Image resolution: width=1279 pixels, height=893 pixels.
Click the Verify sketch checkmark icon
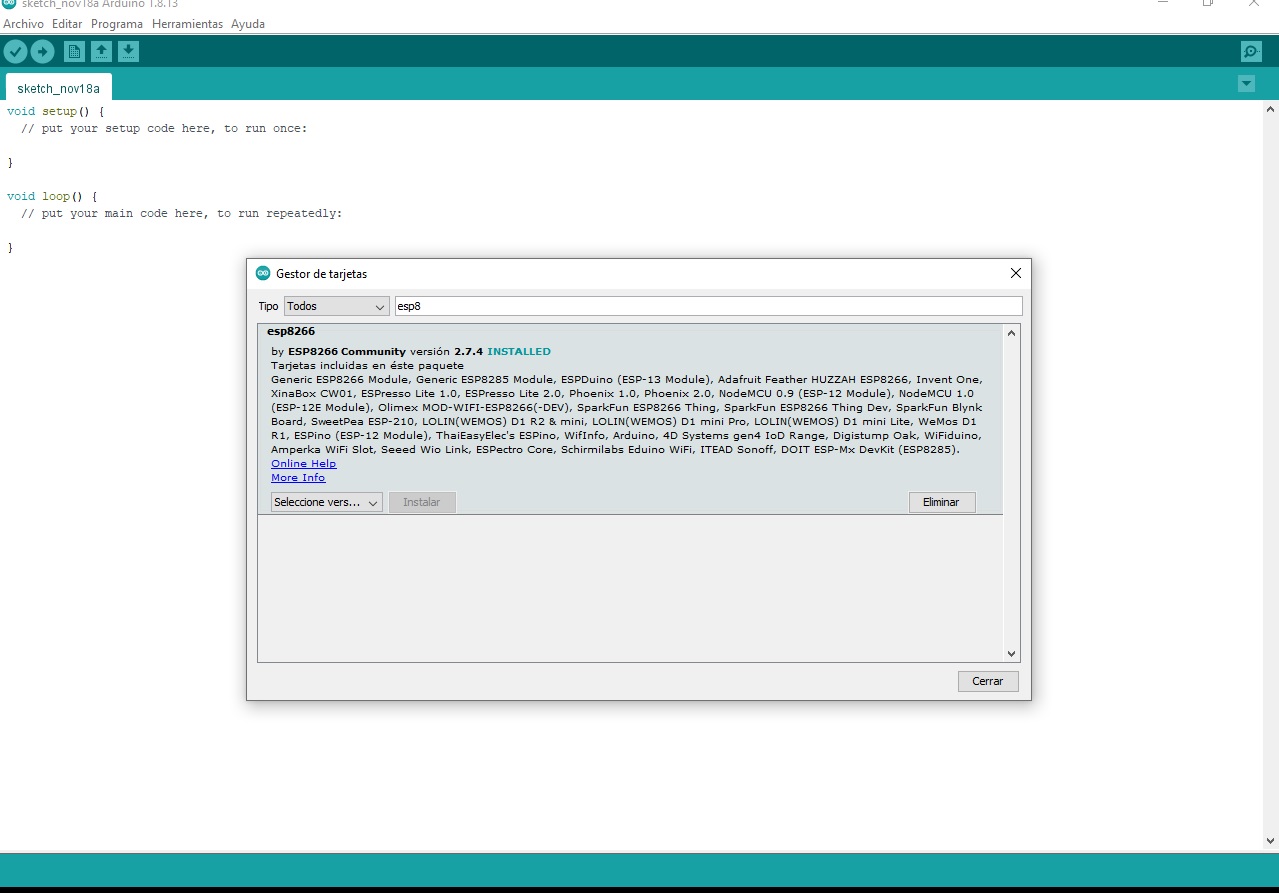click(15, 51)
